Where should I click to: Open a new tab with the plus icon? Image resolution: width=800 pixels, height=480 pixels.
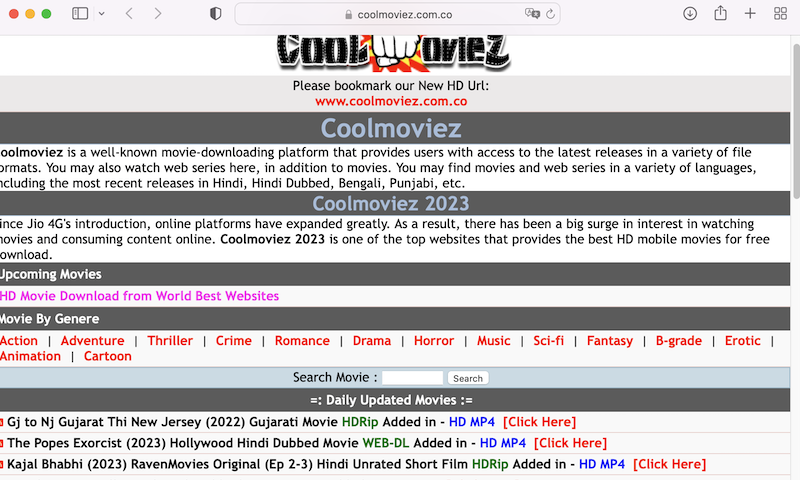pyautogui.click(x=750, y=14)
